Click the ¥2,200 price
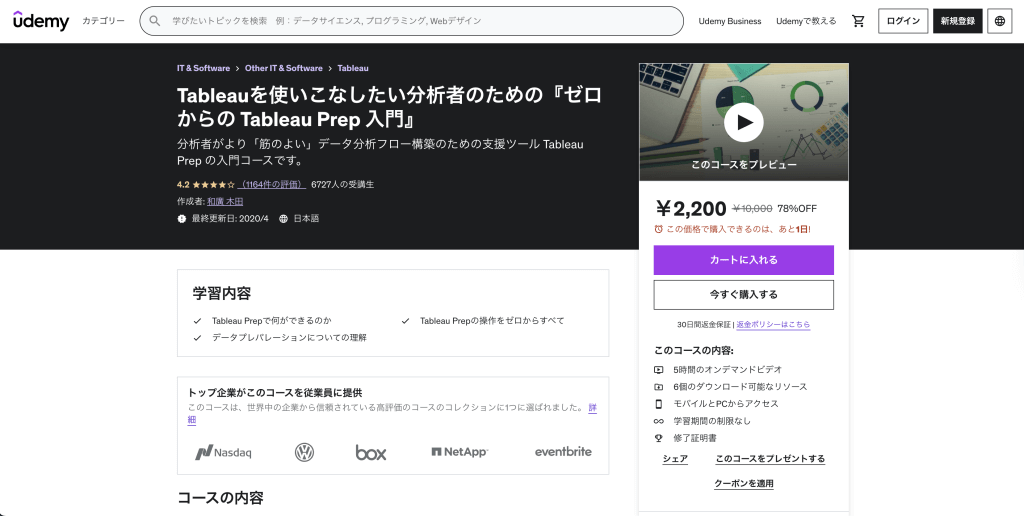This screenshot has width=1024, height=516. pyautogui.click(x=690, y=208)
